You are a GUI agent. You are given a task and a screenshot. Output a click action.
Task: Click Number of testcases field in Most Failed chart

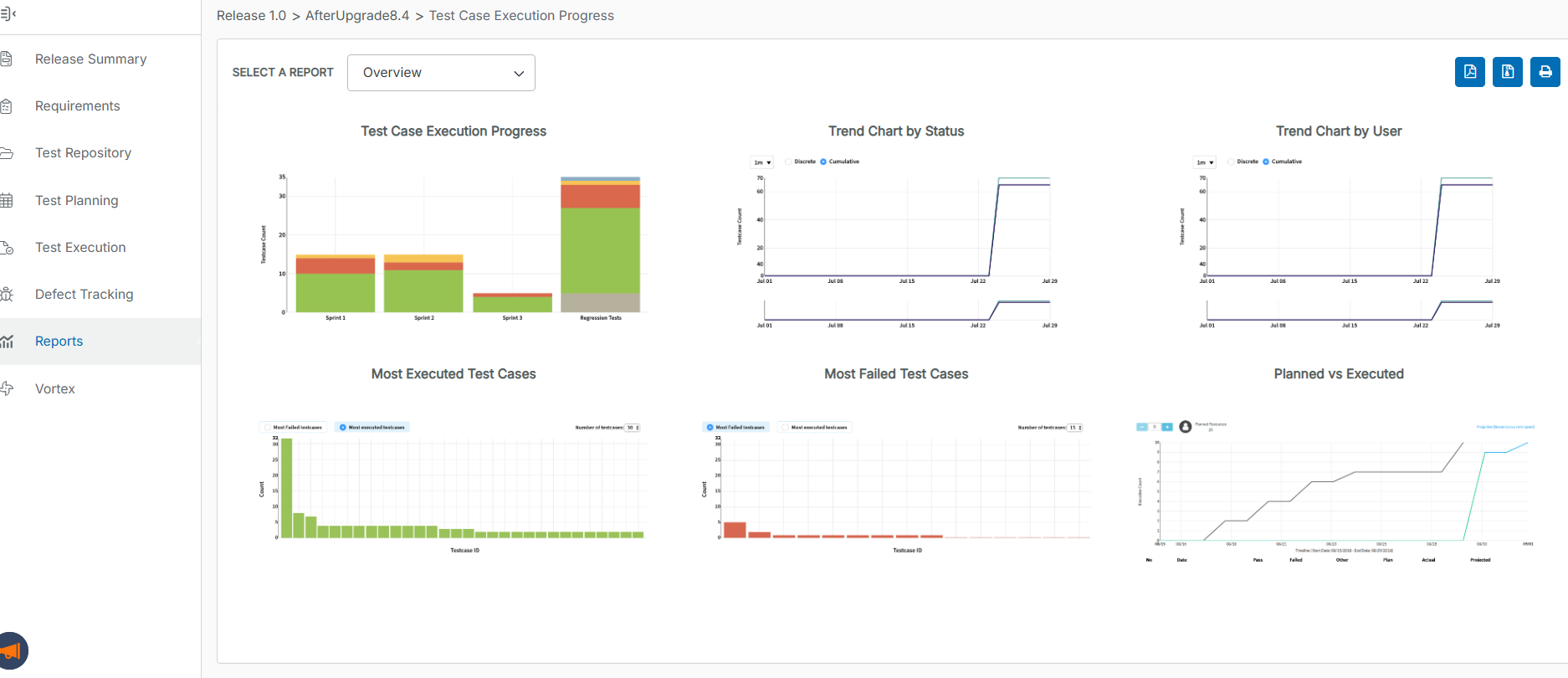click(1074, 427)
